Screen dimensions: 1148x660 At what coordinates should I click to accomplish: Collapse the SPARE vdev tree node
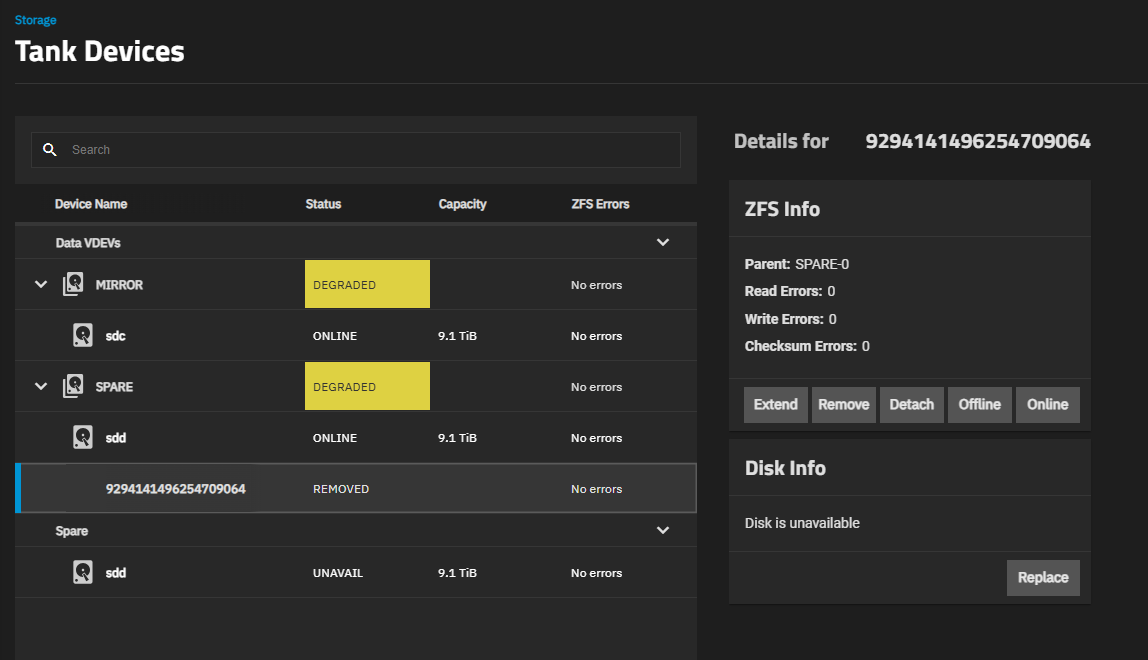41,387
